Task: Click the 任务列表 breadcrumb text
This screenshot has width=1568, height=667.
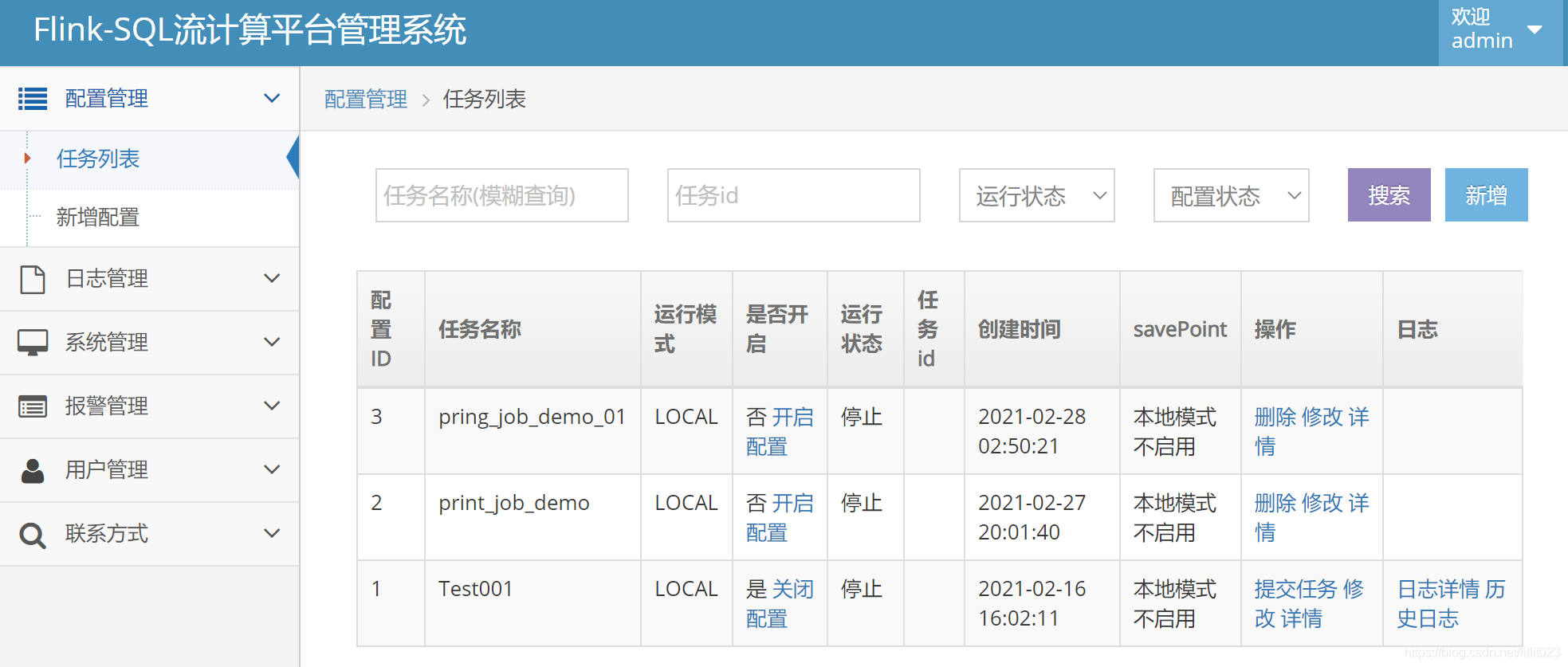Action: pos(485,100)
